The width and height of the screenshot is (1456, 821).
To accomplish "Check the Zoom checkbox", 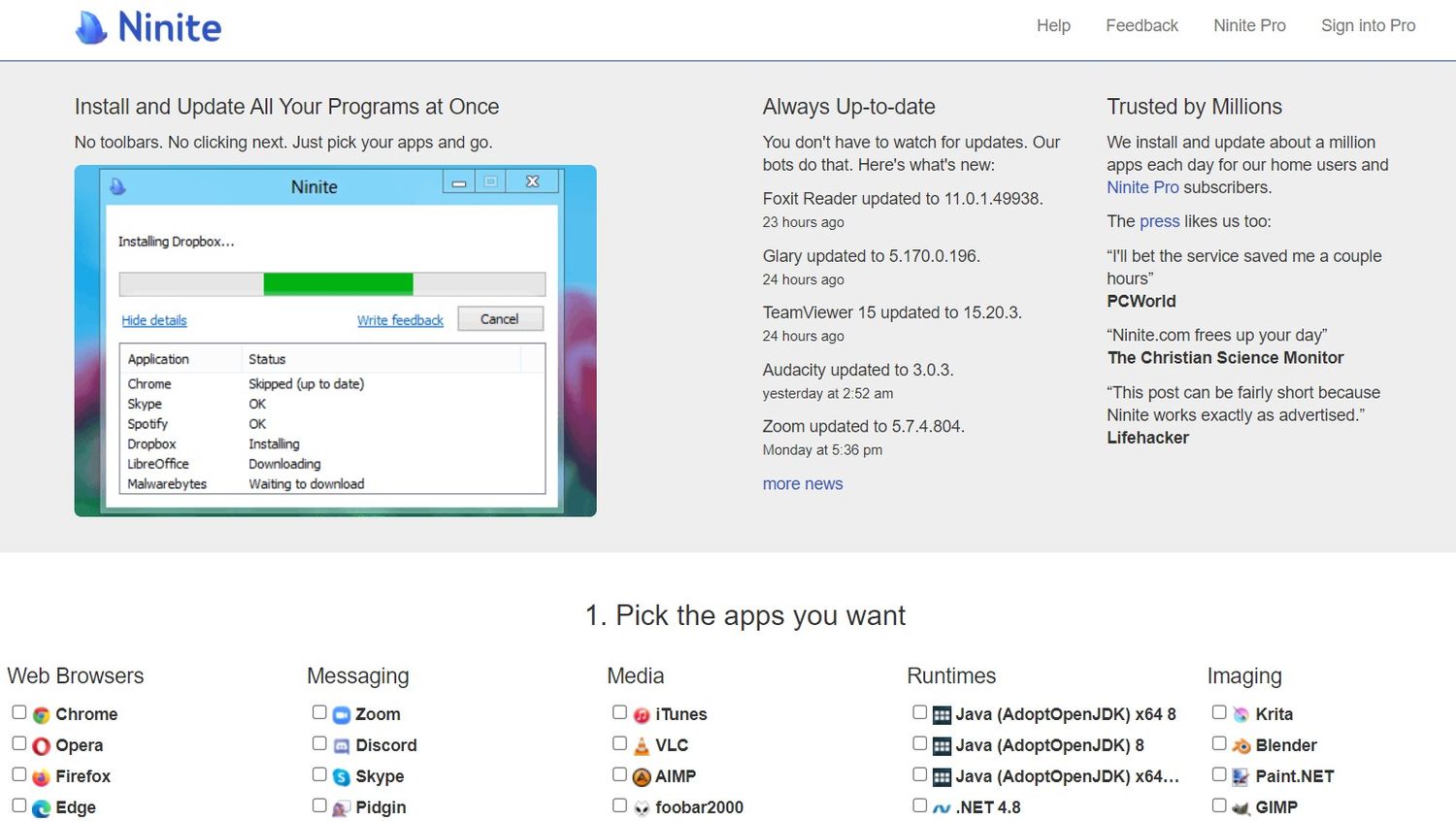I will point(318,712).
